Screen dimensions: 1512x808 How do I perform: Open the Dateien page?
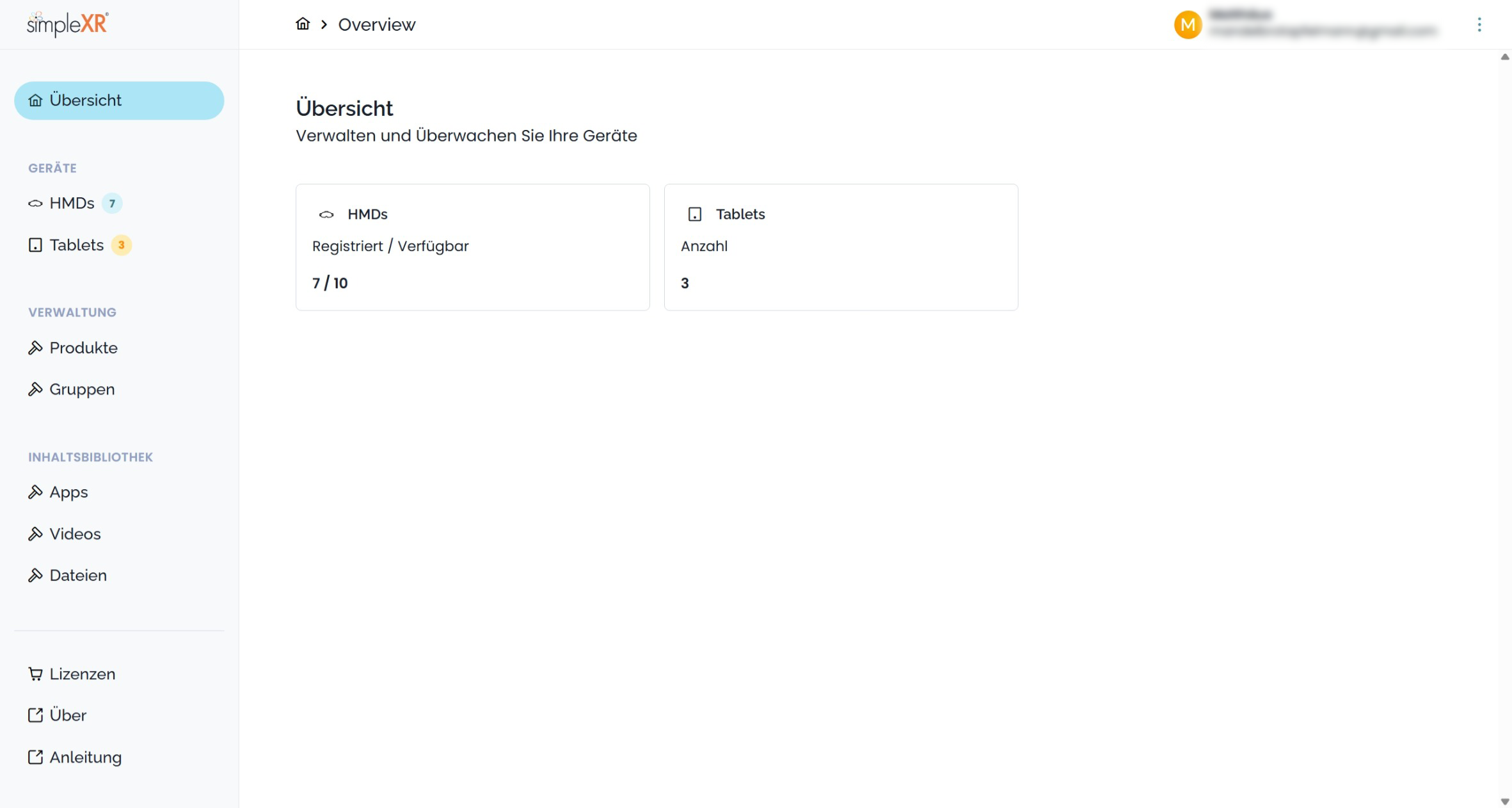tap(78, 576)
